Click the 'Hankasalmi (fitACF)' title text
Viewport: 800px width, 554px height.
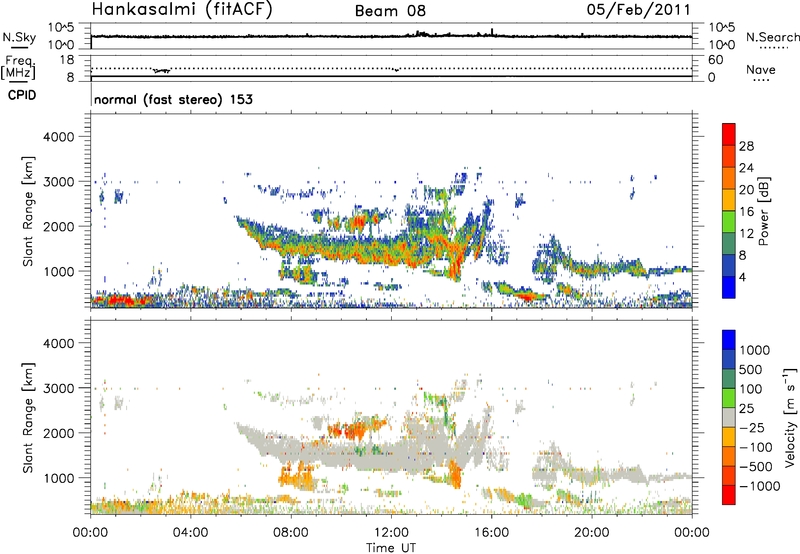pyautogui.click(x=182, y=9)
